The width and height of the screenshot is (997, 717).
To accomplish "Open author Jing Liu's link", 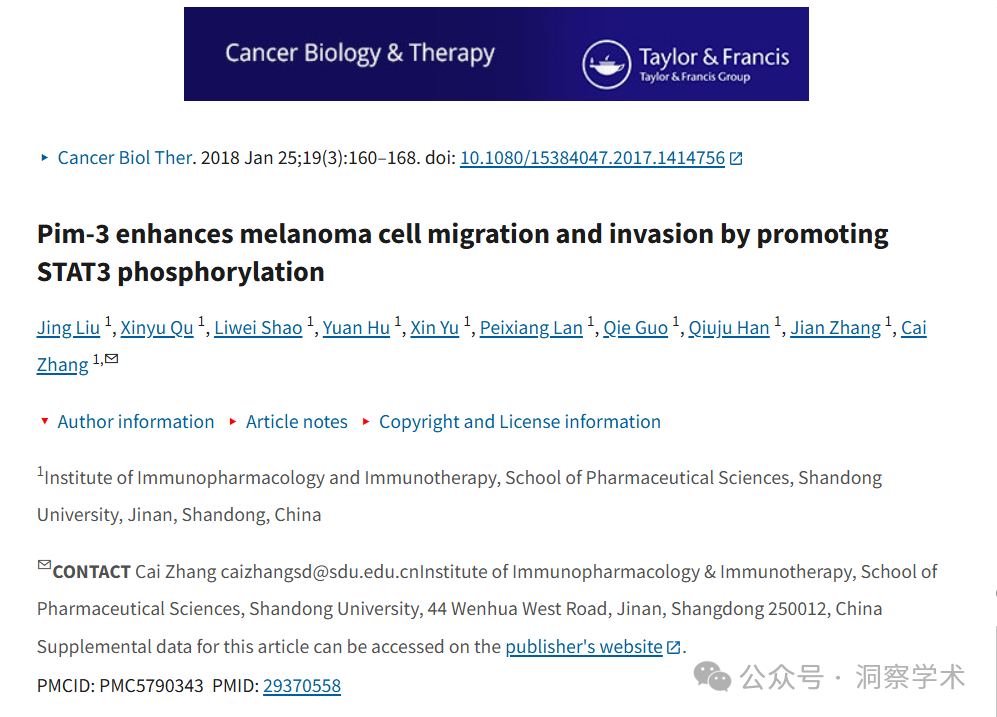I will [x=68, y=328].
